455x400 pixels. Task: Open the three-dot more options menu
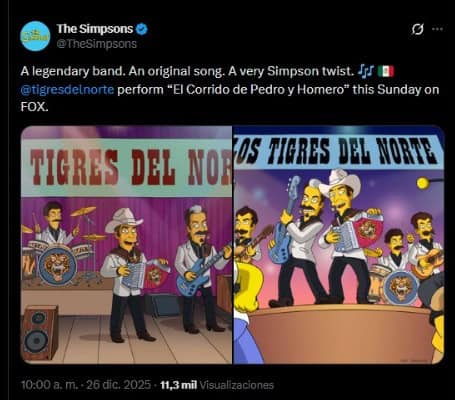point(437,29)
